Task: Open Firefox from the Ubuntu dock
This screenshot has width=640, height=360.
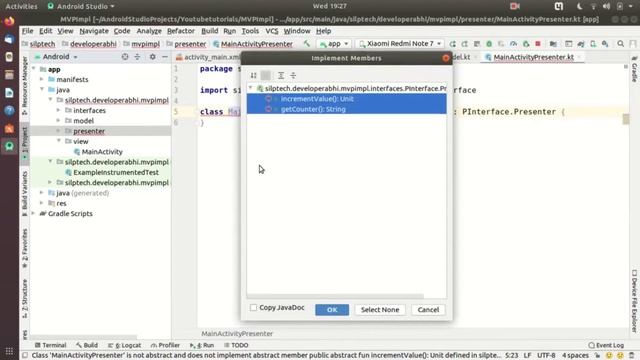Action: (9, 21)
